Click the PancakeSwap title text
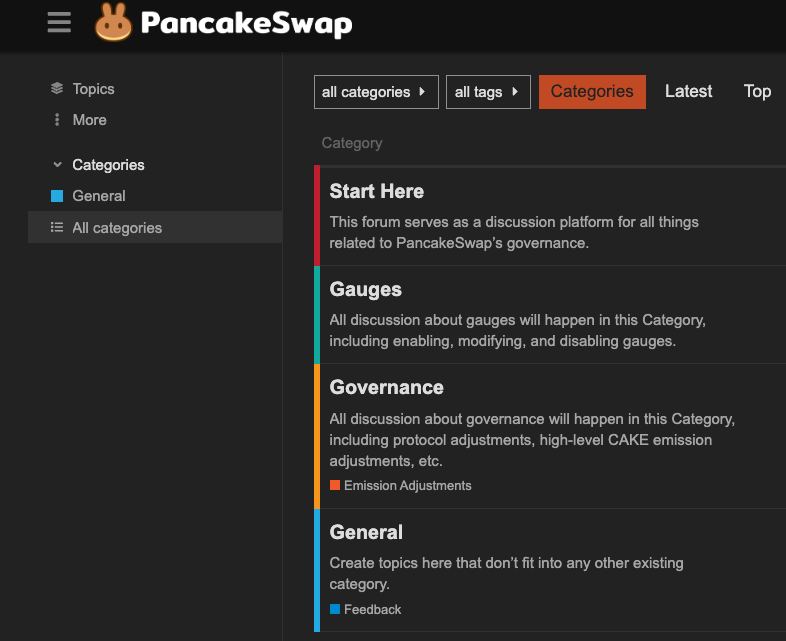This screenshot has width=786, height=641. tap(246, 23)
